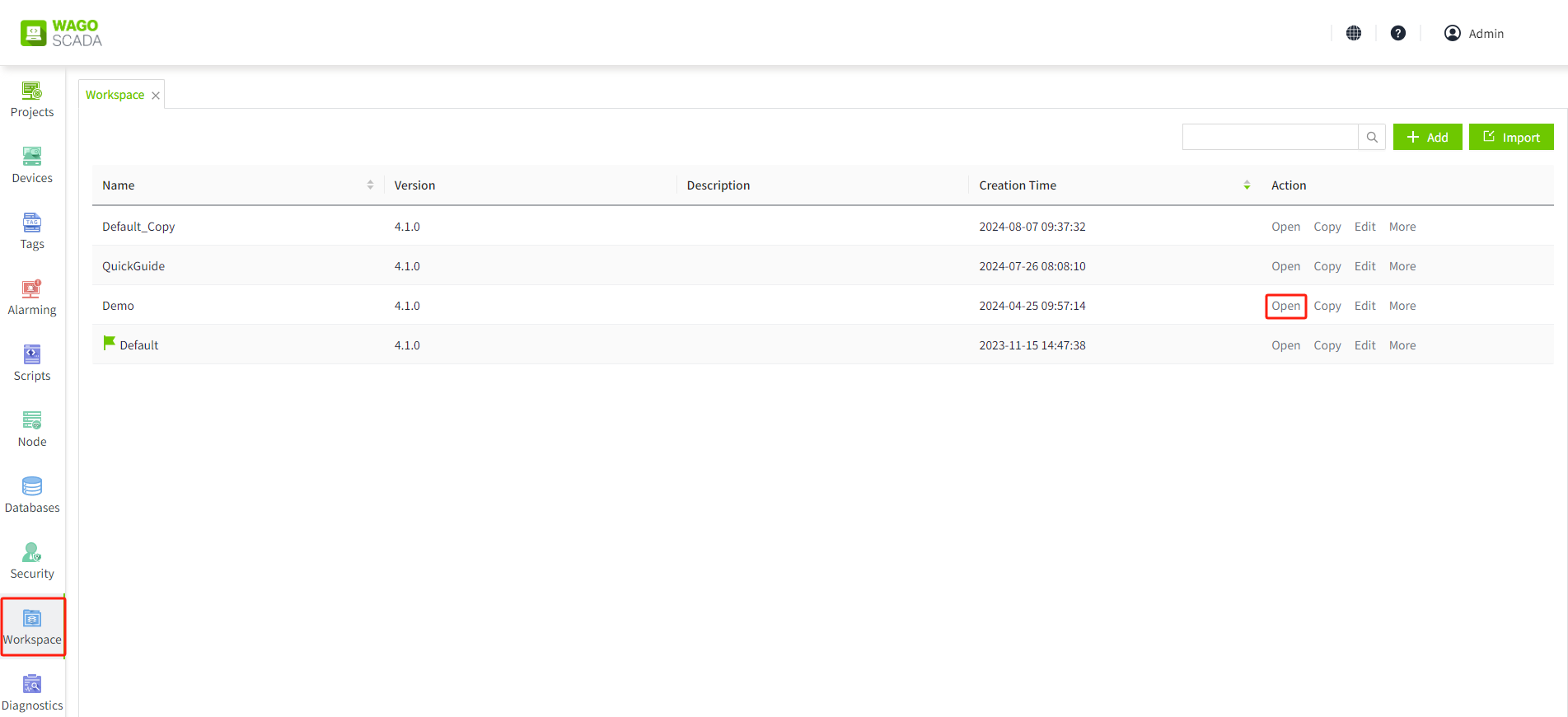The width and height of the screenshot is (1568, 717).
Task: Sort table by Creation Time
Action: (x=1247, y=185)
